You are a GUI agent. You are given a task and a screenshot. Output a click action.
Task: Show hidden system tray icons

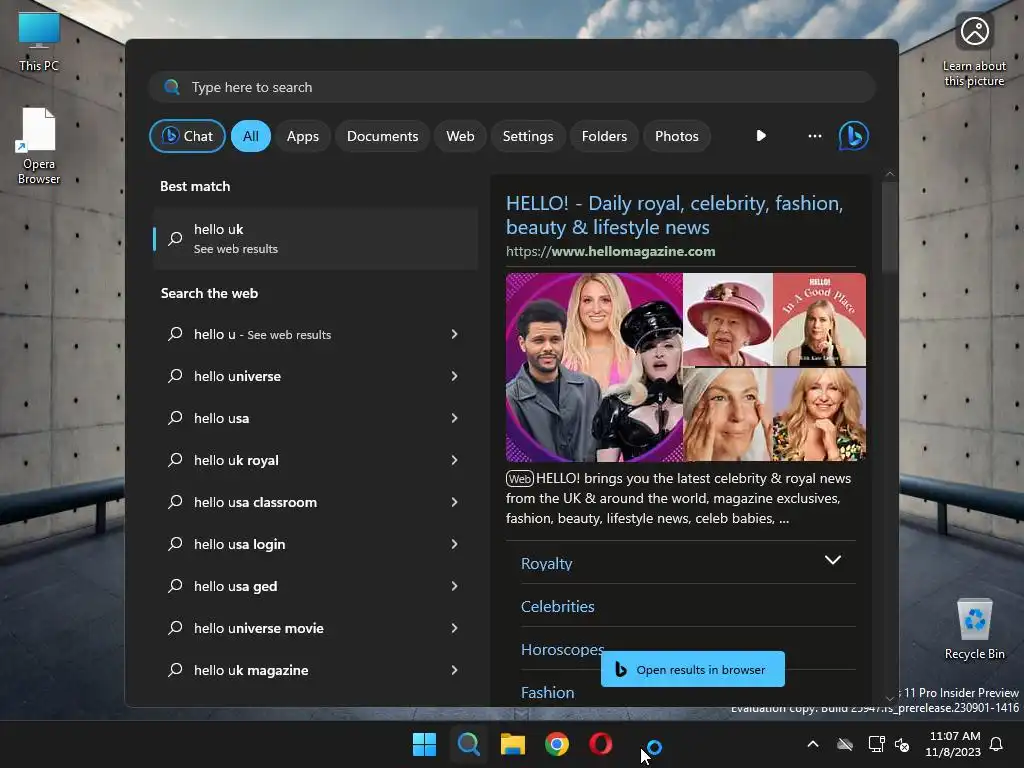click(813, 744)
